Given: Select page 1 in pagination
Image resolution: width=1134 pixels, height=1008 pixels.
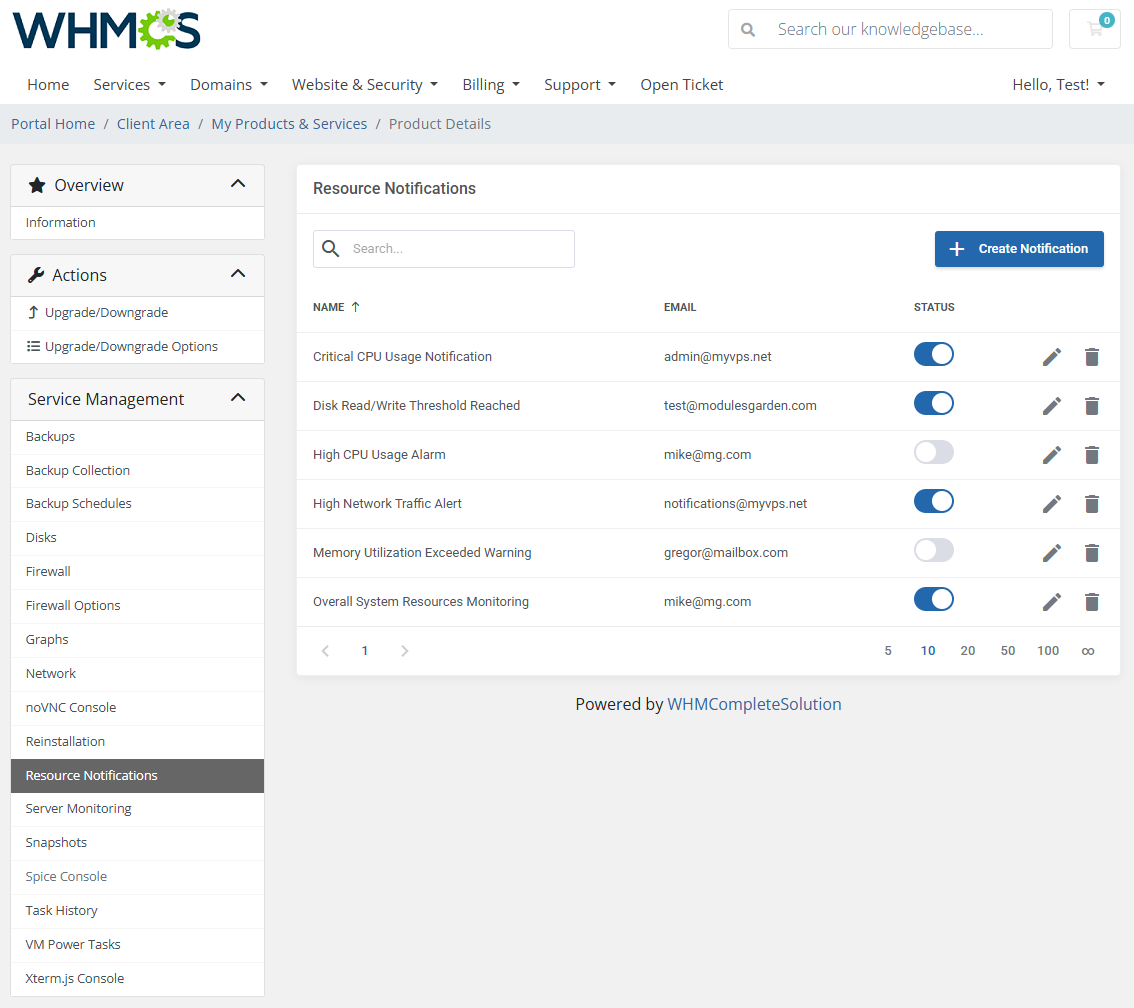Looking at the screenshot, I should (x=364, y=651).
